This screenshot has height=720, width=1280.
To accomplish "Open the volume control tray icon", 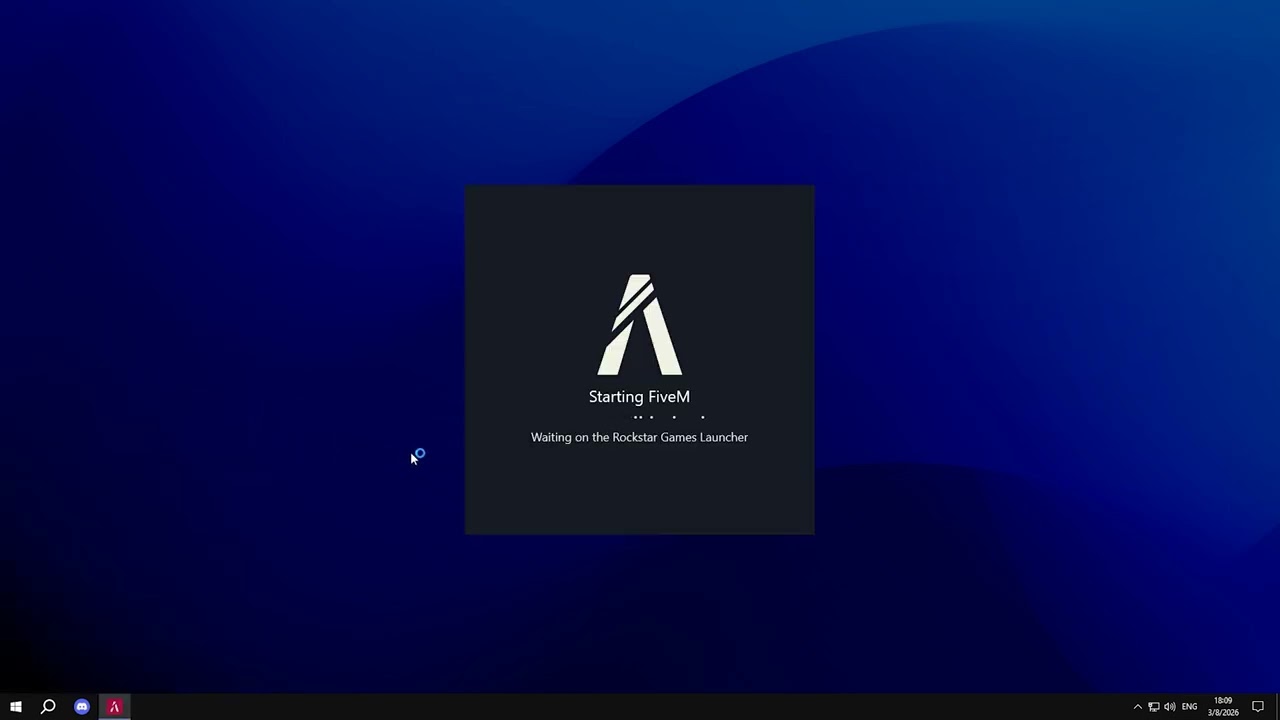I will (x=1169, y=707).
